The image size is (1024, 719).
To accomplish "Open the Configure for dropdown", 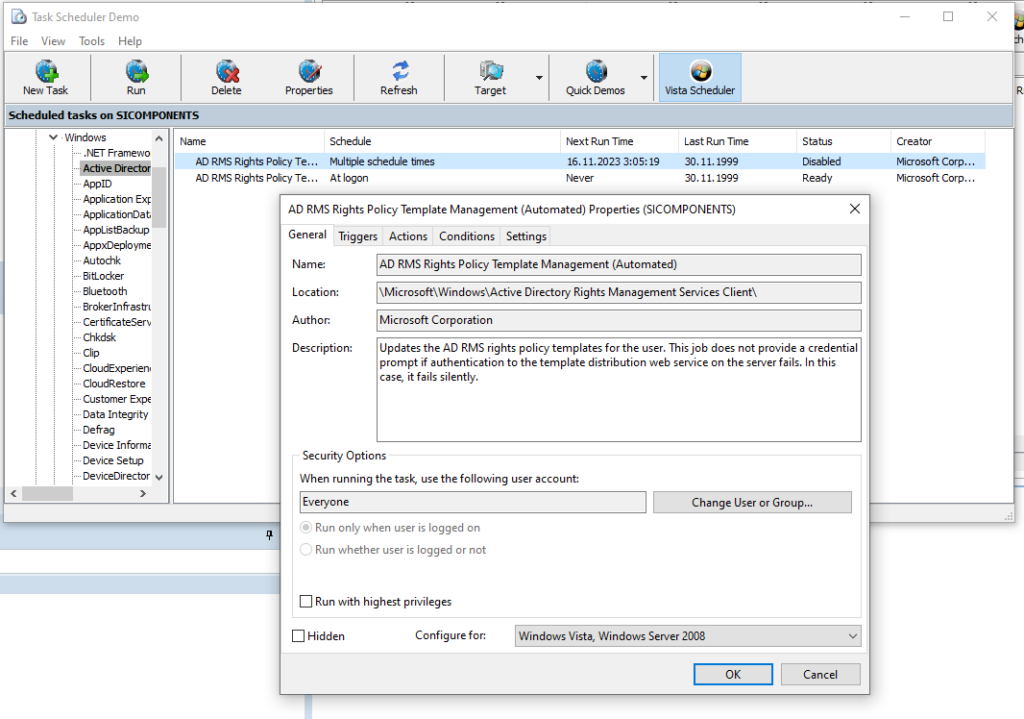I will pyautogui.click(x=853, y=636).
